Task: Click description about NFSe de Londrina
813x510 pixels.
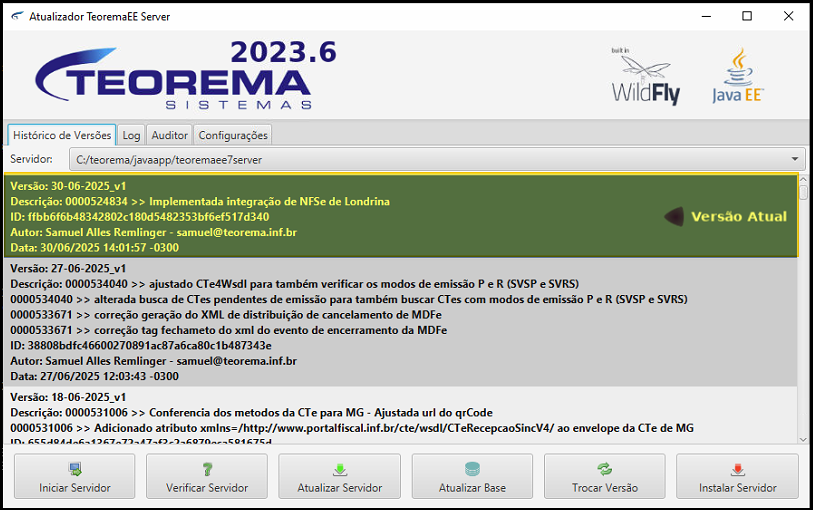Action: tap(200, 201)
